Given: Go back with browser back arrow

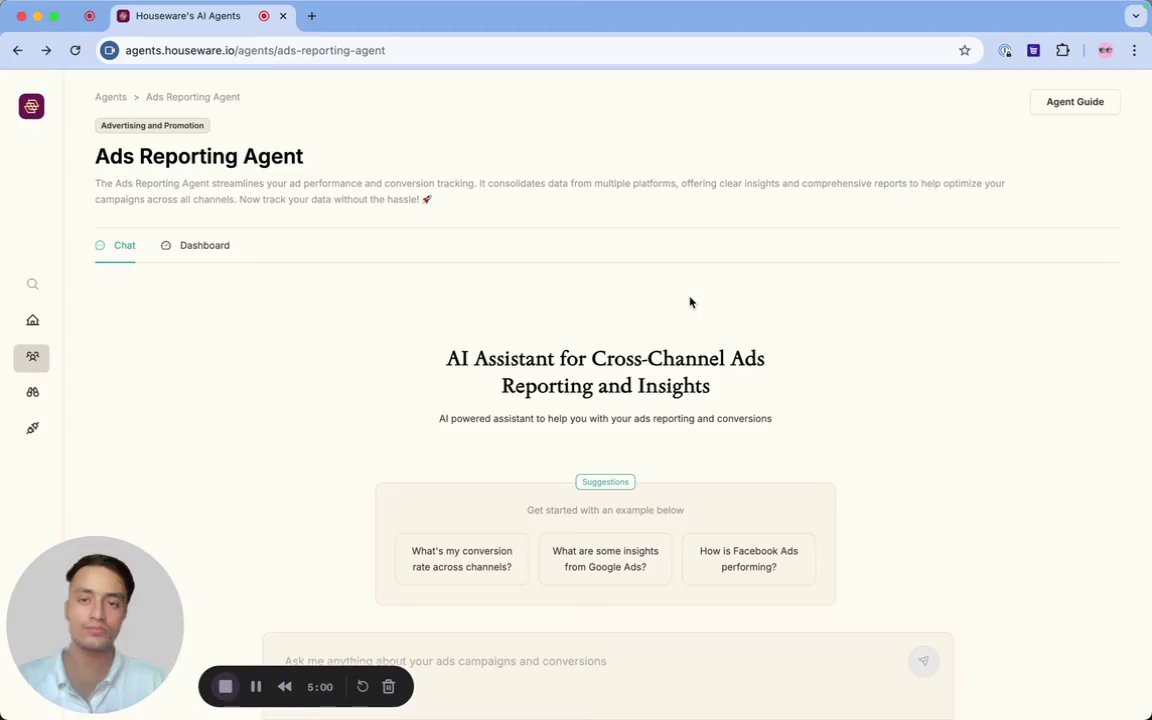Looking at the screenshot, I should pos(18,51).
